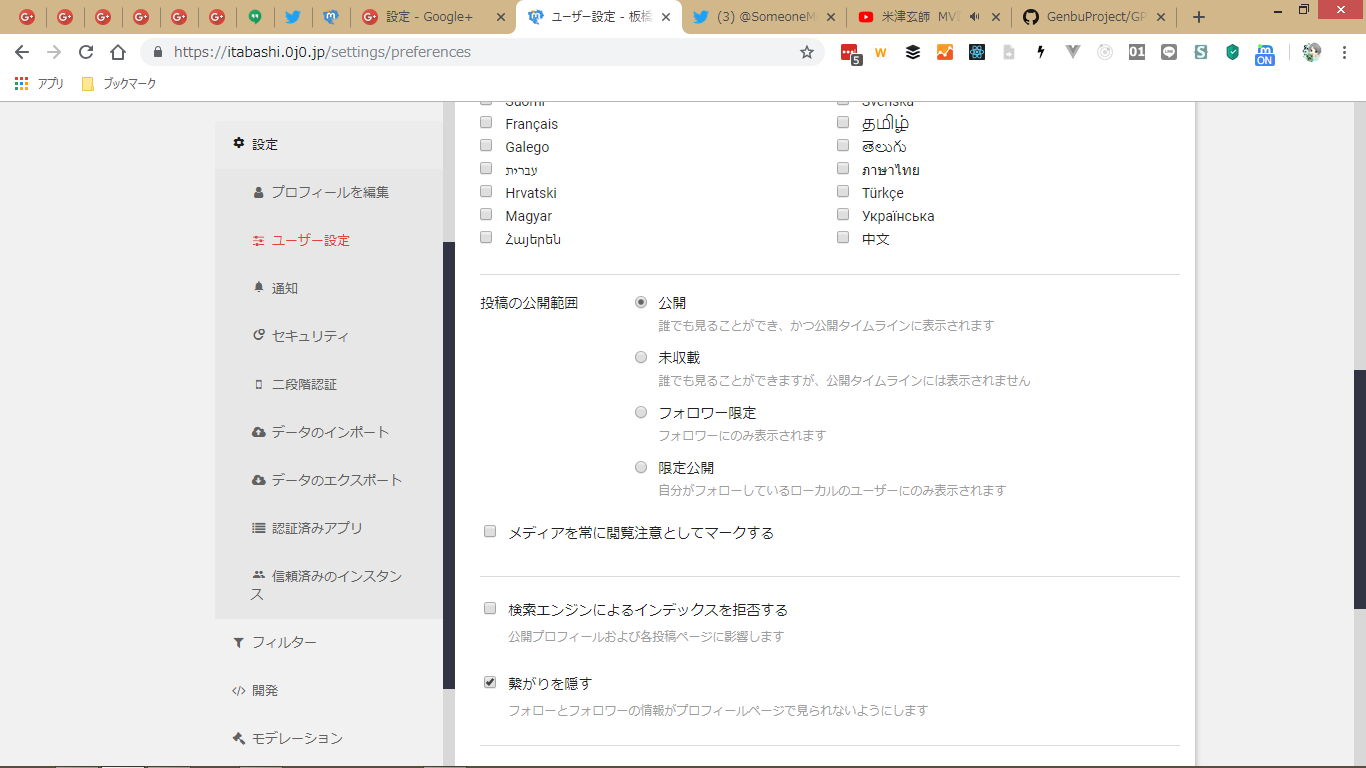Screen dimensions: 1366x768
Task: Switch to the 設定 - Google+ tab
Action: pyautogui.click(x=432, y=17)
